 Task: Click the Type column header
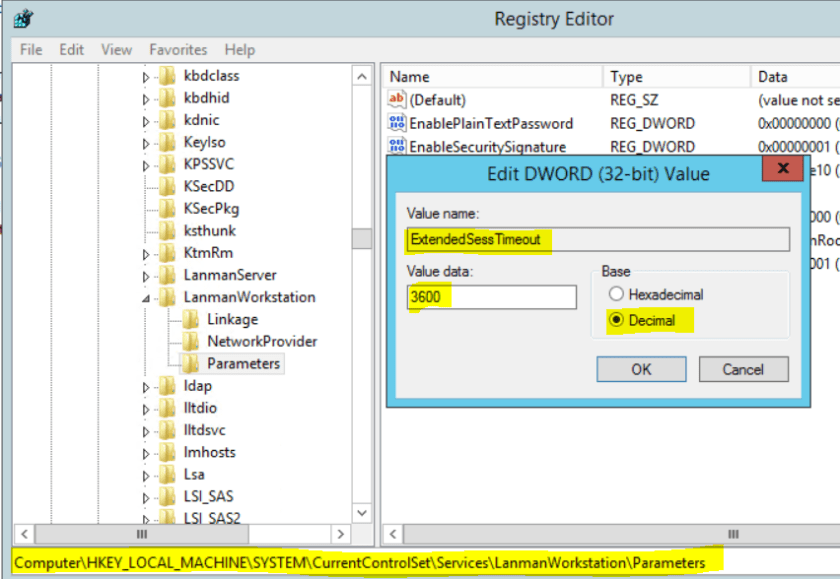tap(627, 77)
